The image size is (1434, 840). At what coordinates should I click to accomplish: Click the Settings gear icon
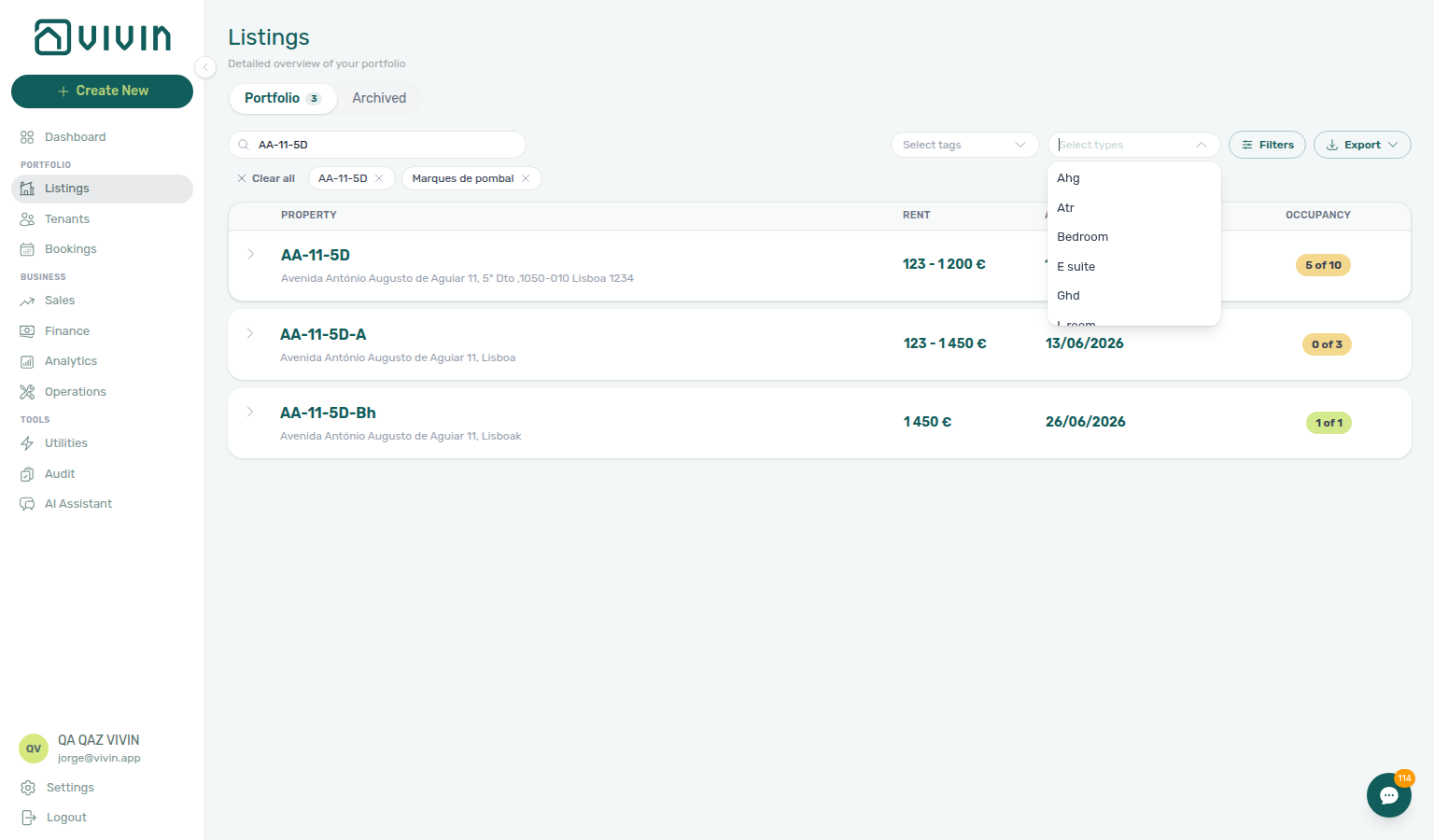pyautogui.click(x=28, y=788)
